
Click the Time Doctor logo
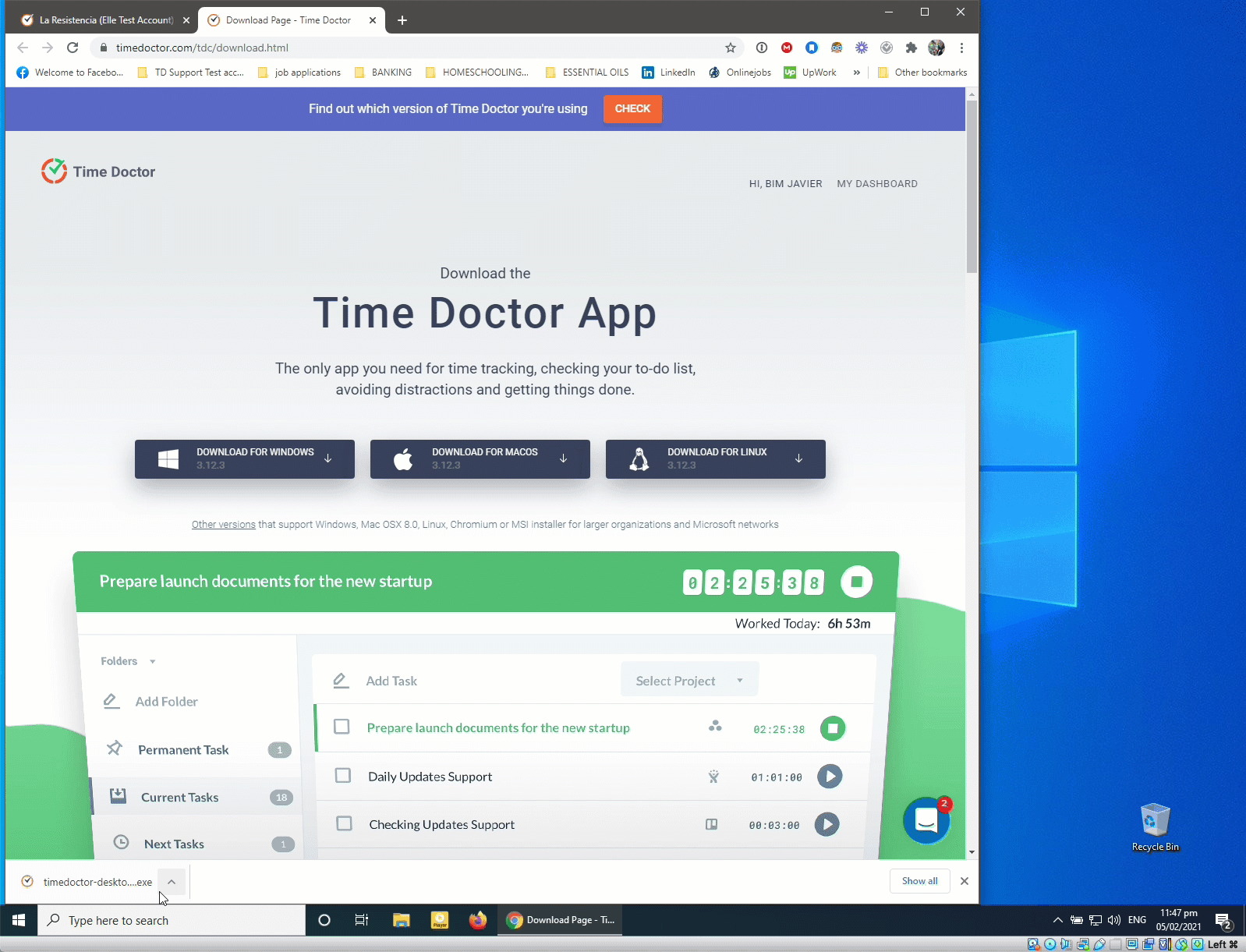pyautogui.click(x=98, y=172)
